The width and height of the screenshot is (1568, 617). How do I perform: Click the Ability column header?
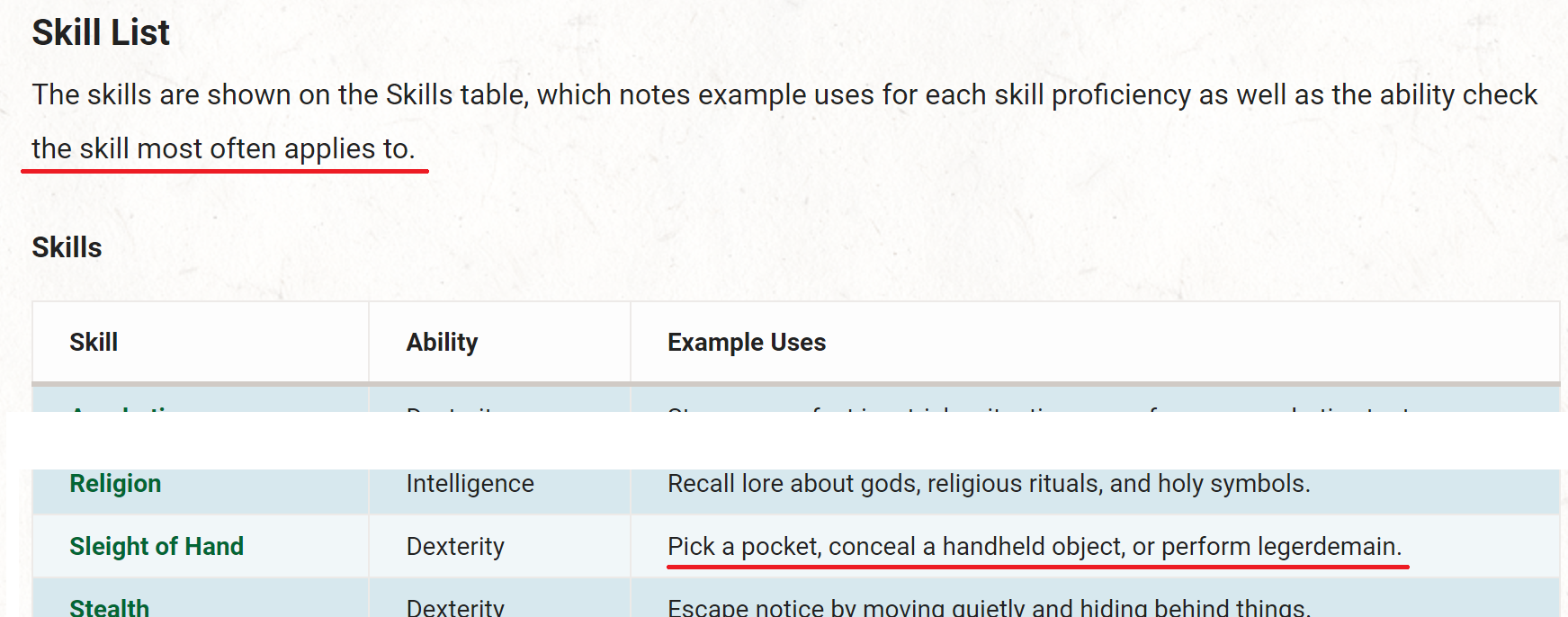(442, 343)
